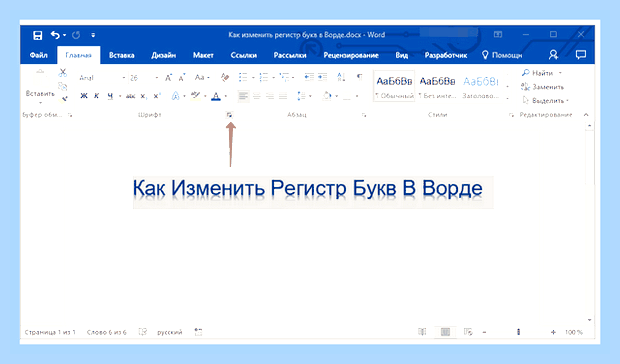620x364 pixels.
Task: Open the Вид tab
Action: click(x=401, y=55)
